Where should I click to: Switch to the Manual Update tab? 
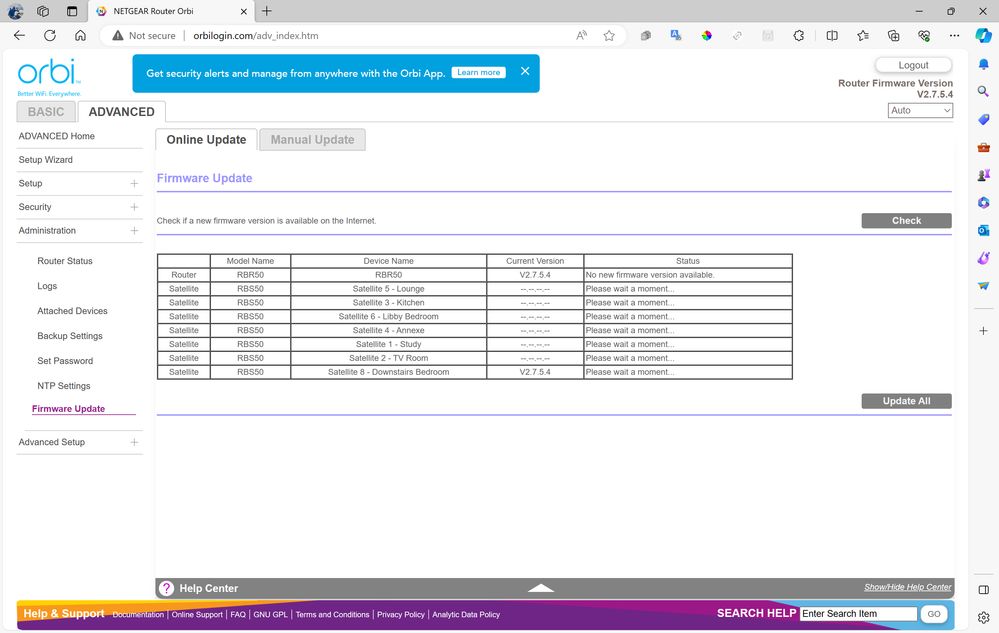pos(312,140)
